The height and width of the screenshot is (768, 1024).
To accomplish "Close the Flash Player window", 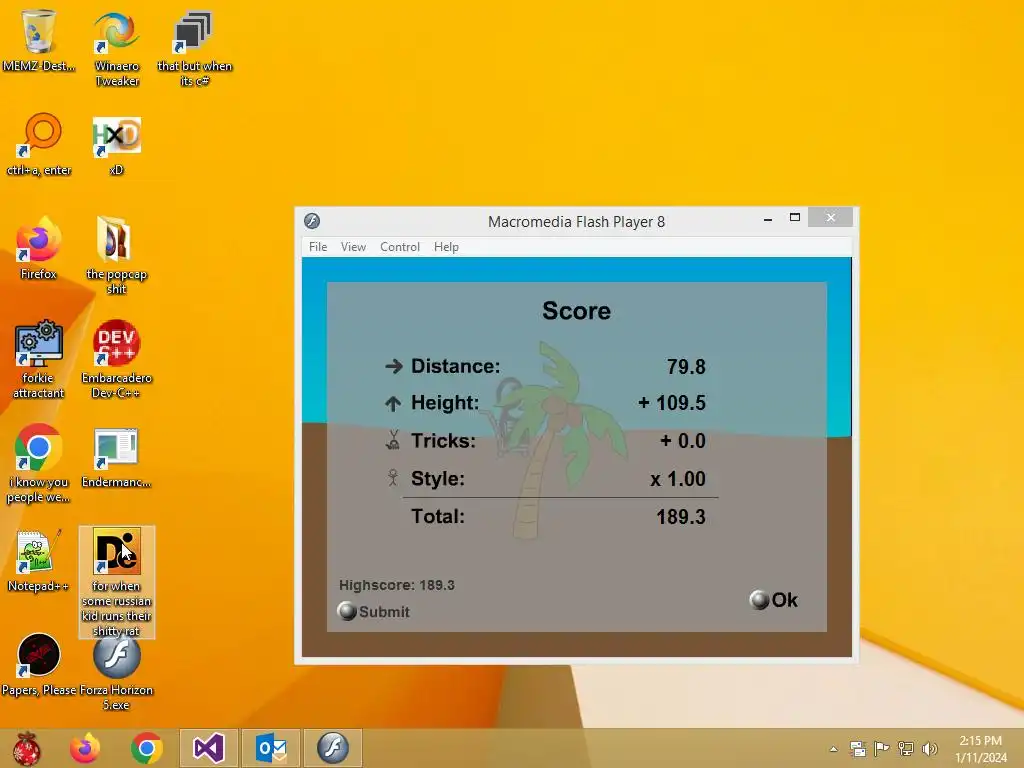I will click(x=831, y=217).
